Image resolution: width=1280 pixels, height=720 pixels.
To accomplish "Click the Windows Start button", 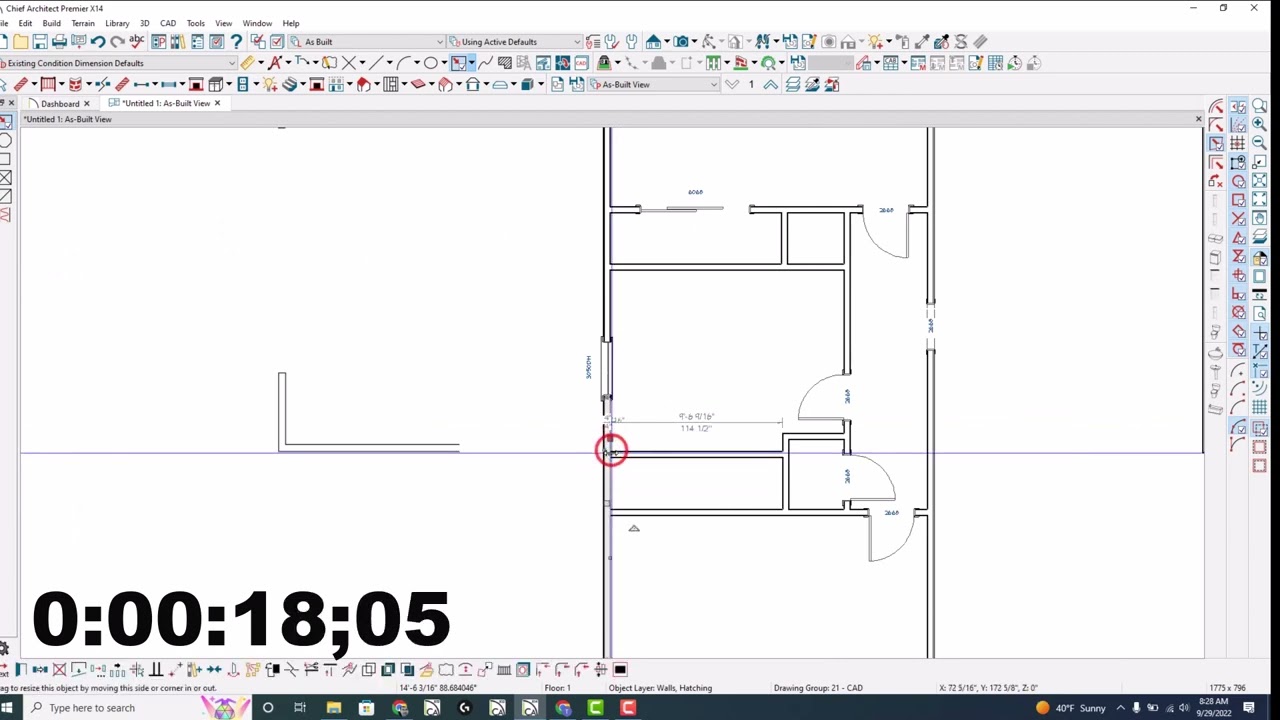I will 7,708.
